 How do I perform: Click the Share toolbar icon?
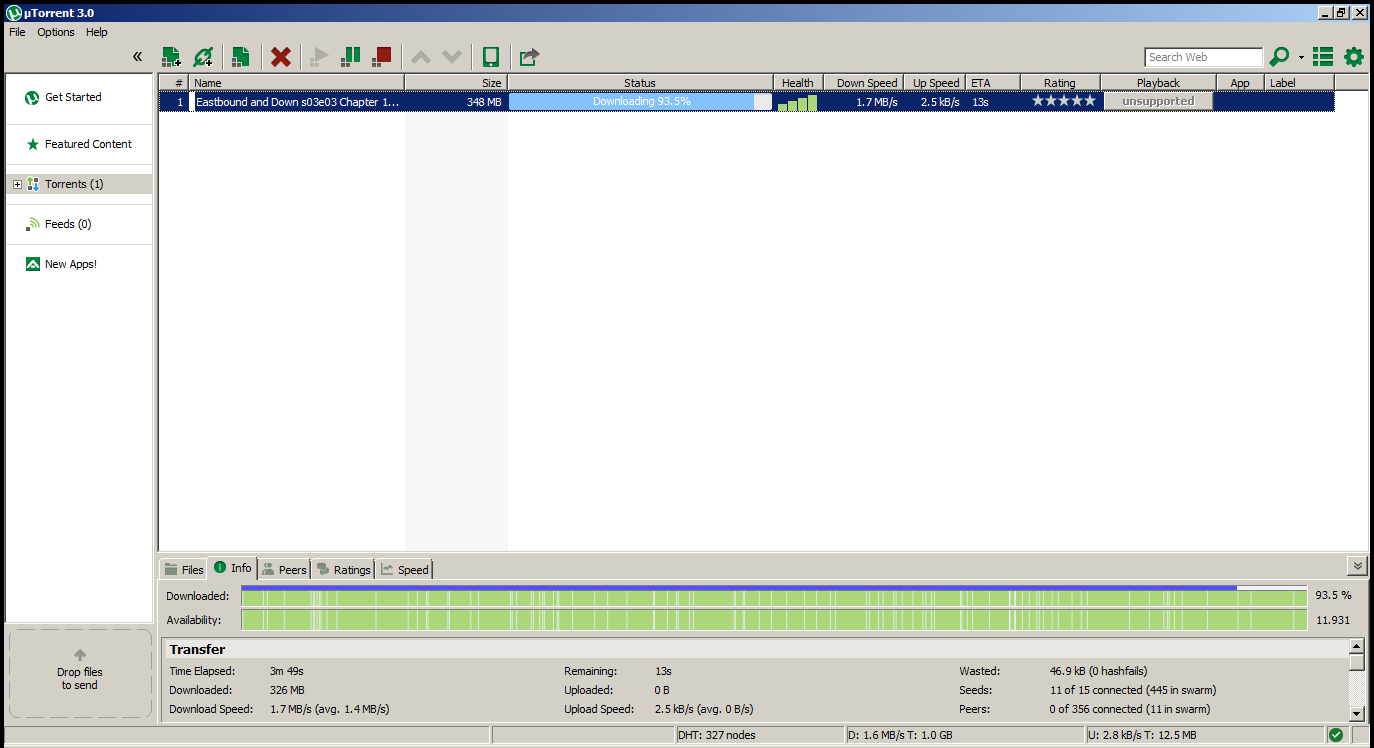pyautogui.click(x=529, y=57)
